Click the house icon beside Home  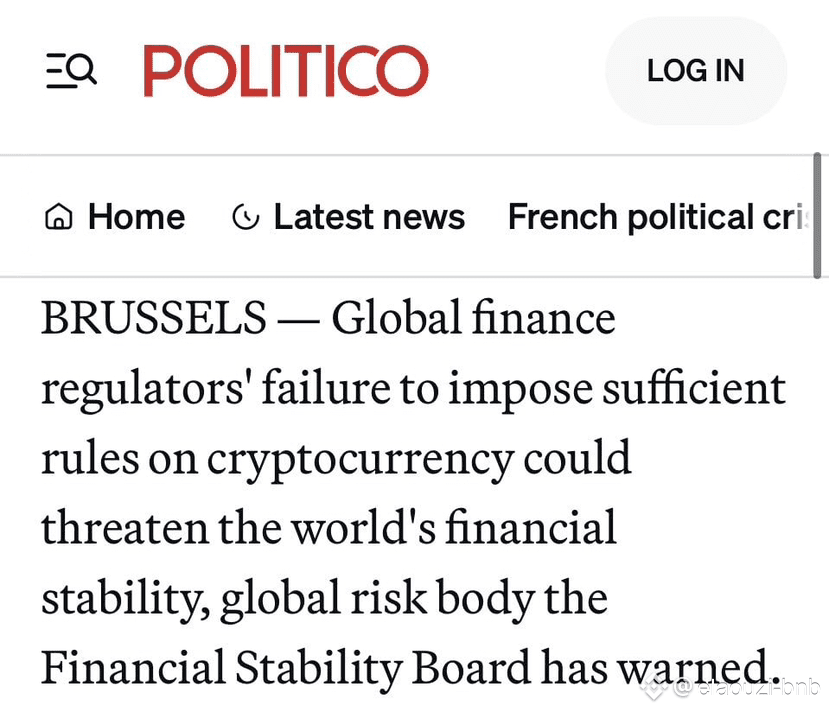point(60,217)
